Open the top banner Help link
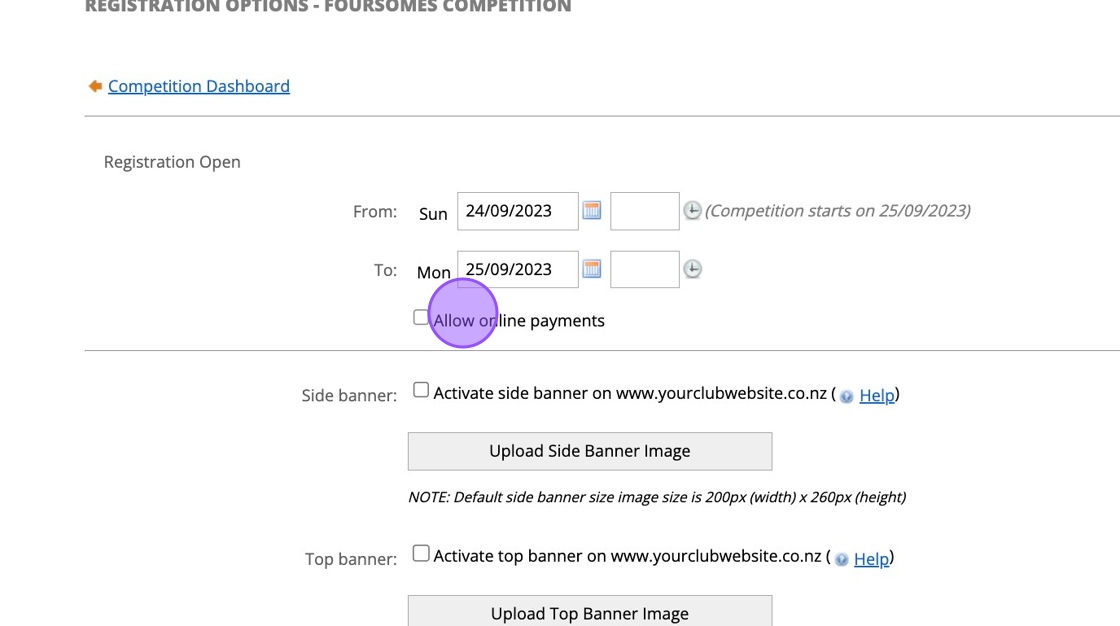Image resolution: width=1120 pixels, height=626 pixels. (871, 558)
